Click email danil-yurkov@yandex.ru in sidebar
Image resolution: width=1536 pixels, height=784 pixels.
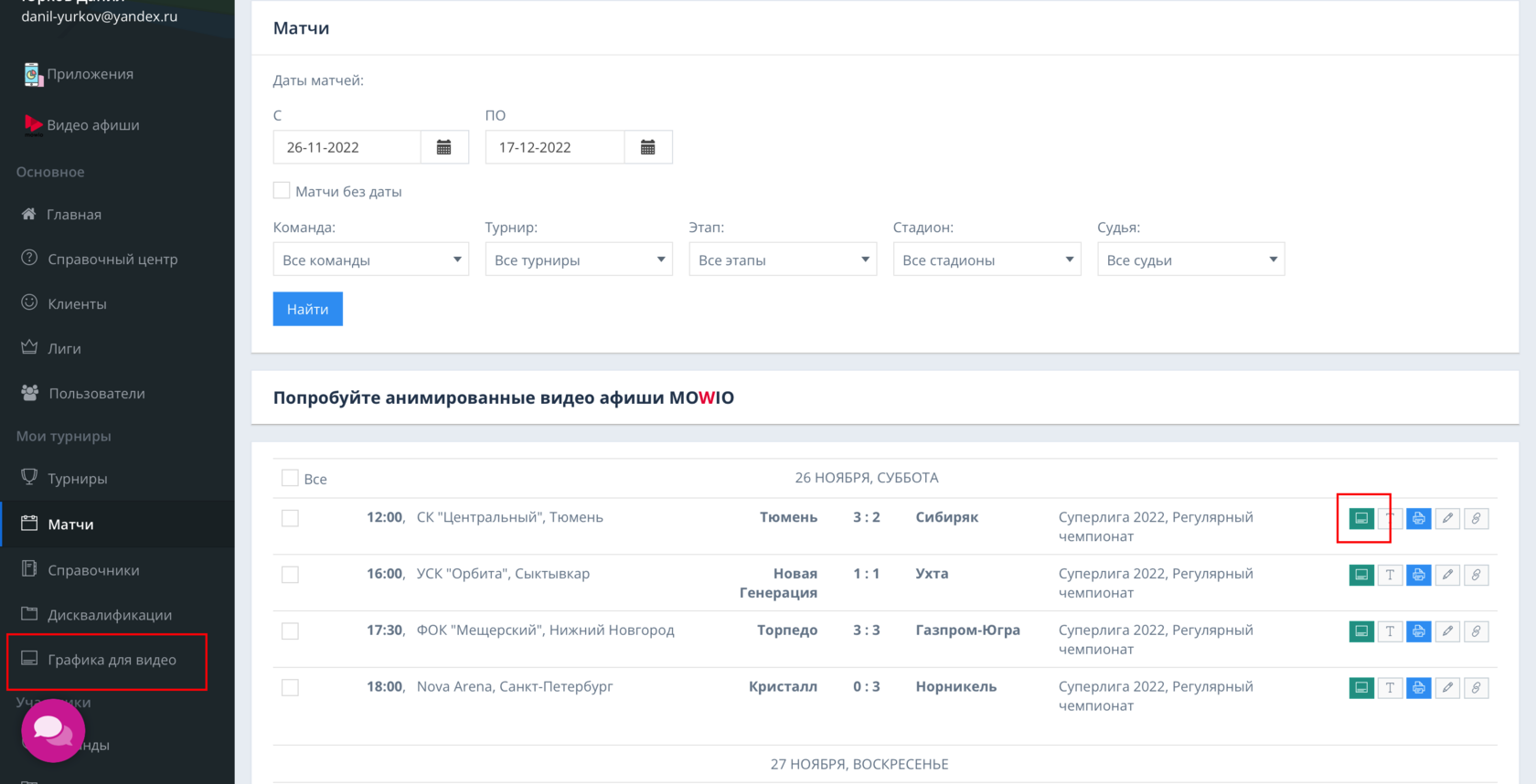100,16
